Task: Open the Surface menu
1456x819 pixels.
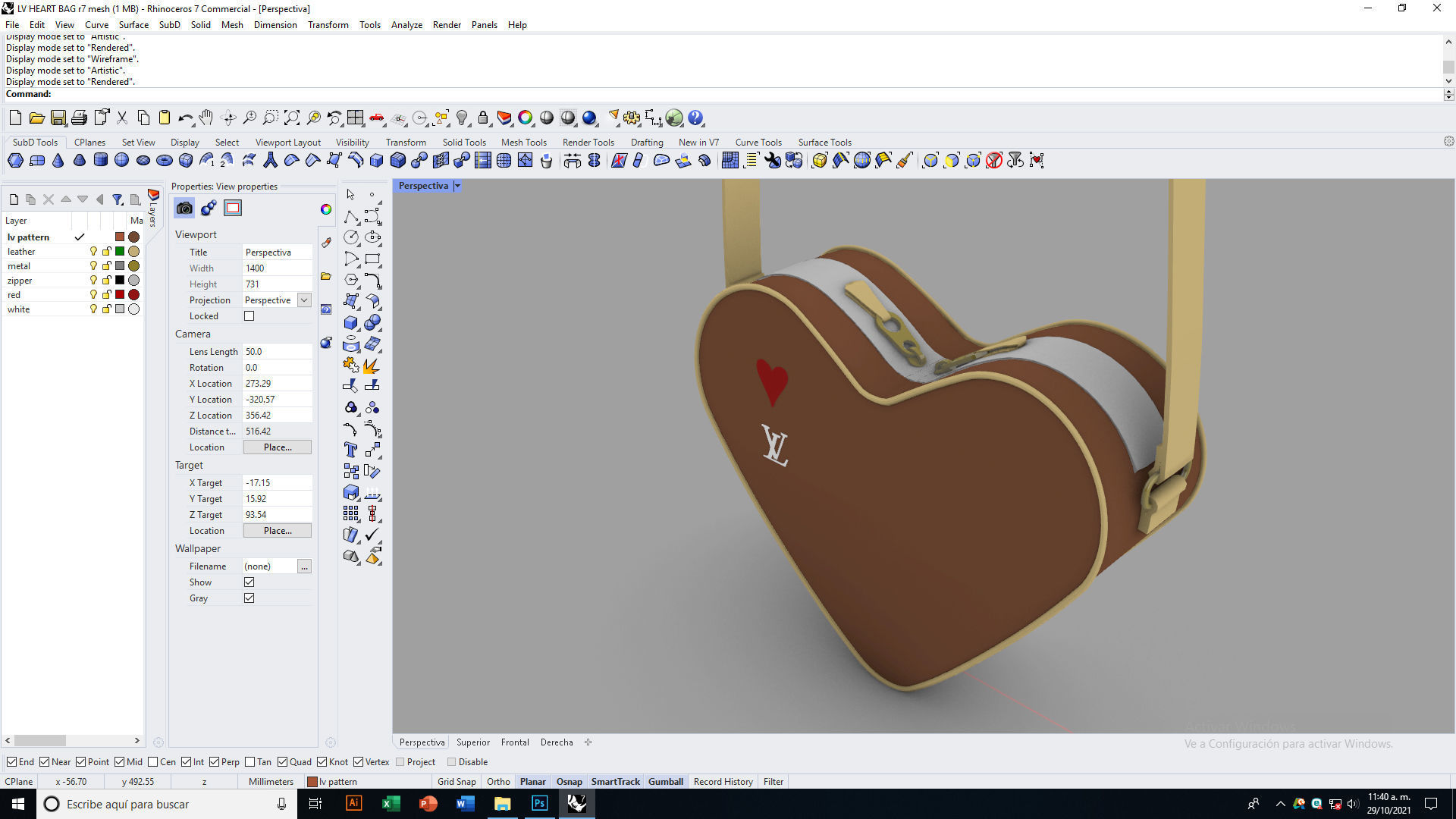Action: (133, 25)
